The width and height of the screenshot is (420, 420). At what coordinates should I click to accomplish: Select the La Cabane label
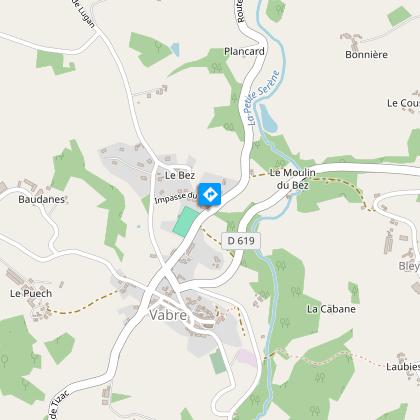(x=331, y=309)
